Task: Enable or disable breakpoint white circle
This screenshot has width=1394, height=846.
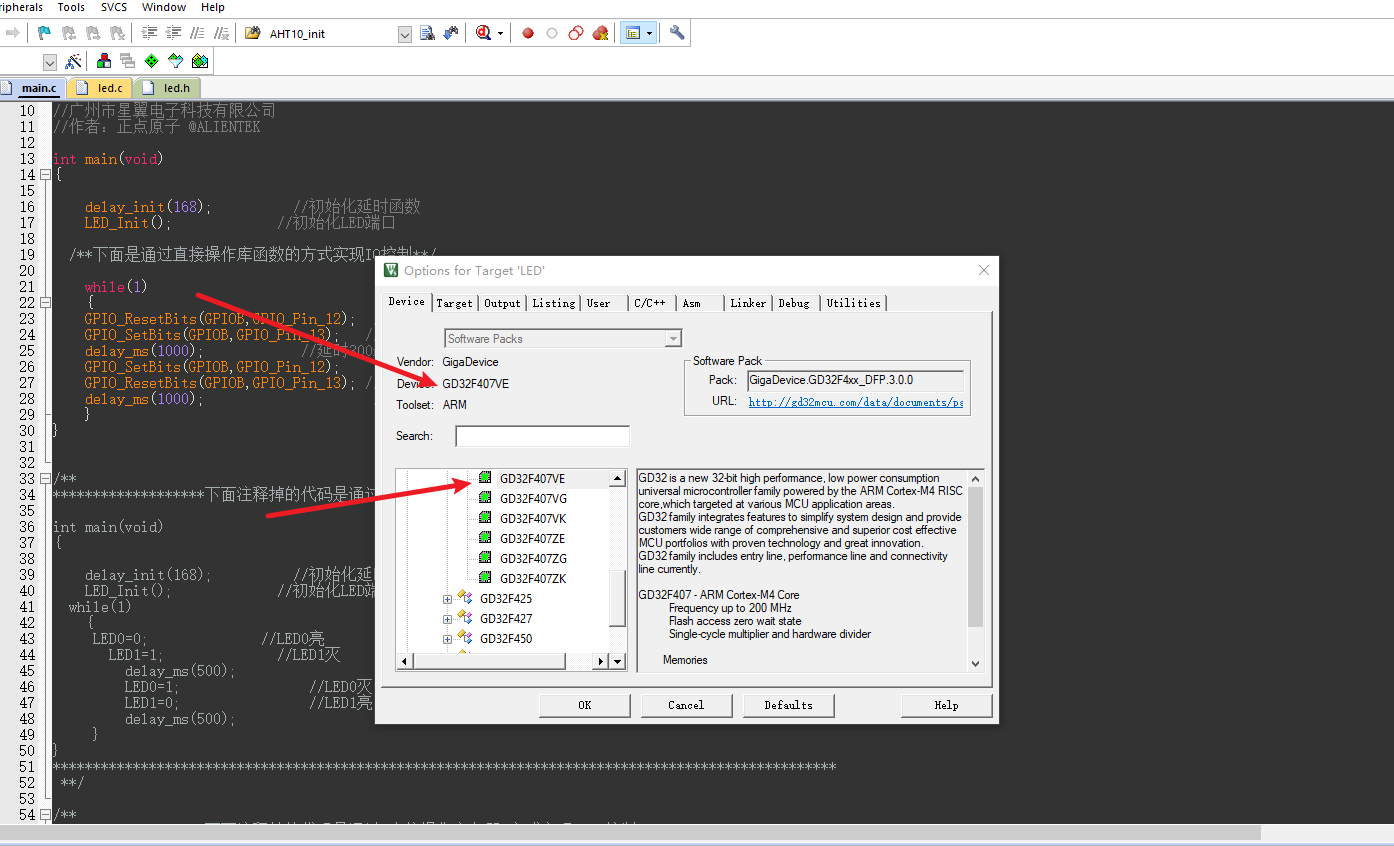Action: pyautogui.click(x=552, y=33)
